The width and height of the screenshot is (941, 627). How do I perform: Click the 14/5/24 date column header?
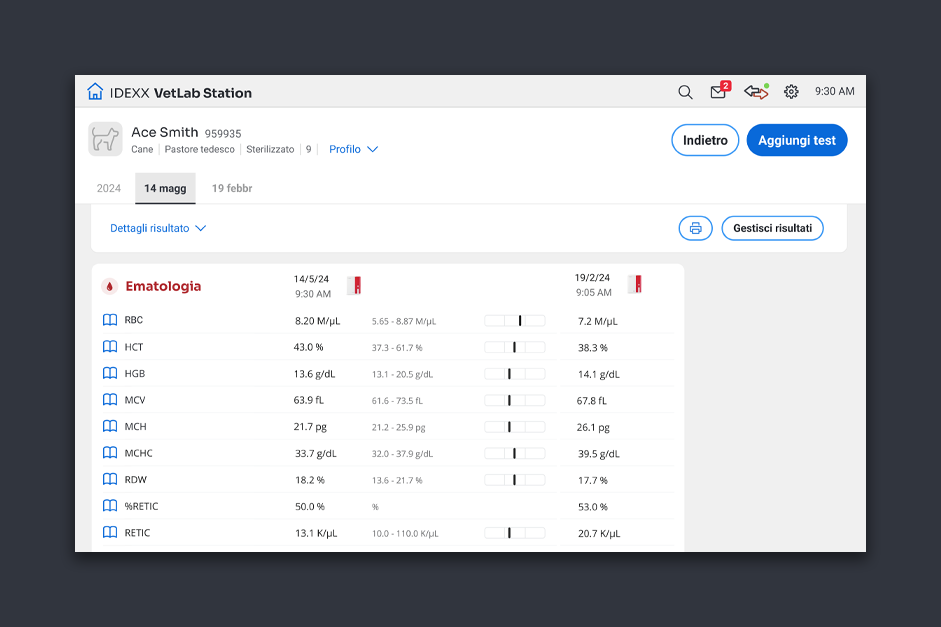[311, 279]
